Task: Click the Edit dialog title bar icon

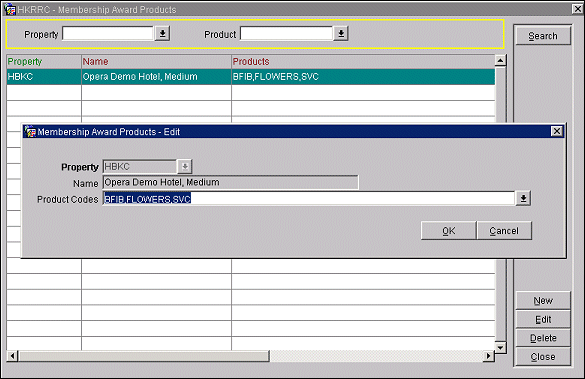Action: (30, 132)
